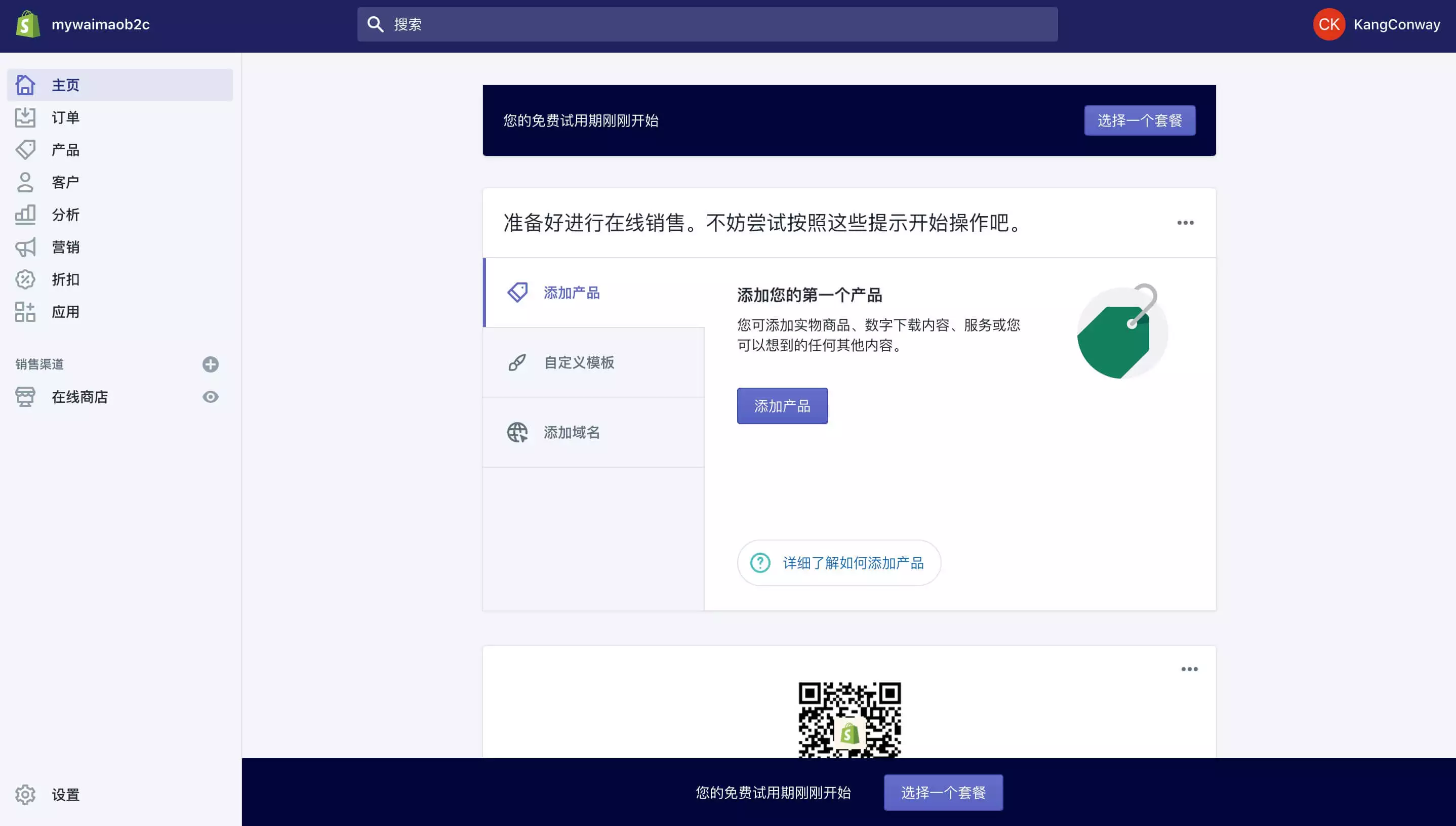Open 产品 products tag icon
1456x826 pixels.
click(25, 150)
